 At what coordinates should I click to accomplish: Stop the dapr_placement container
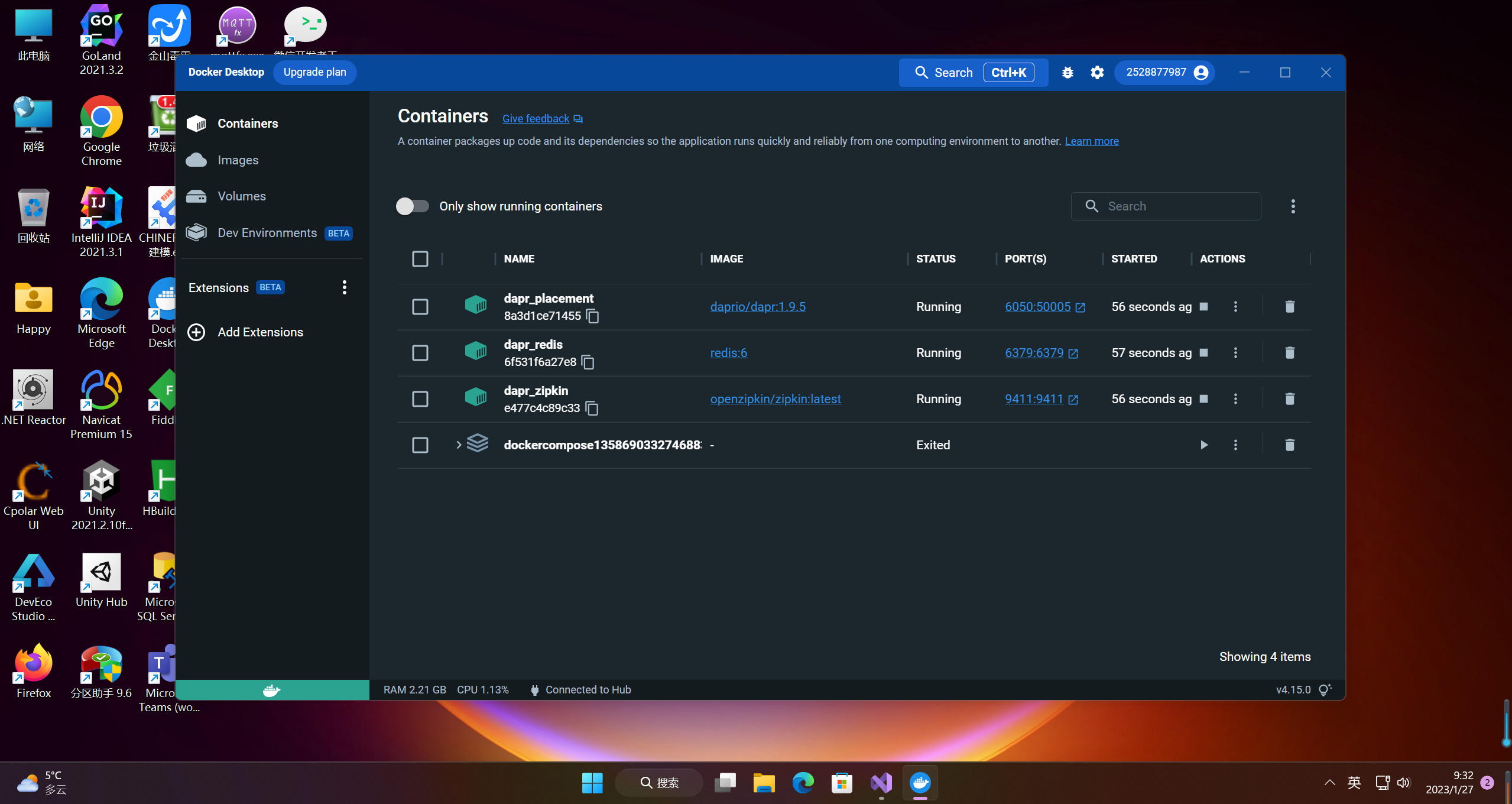point(1203,306)
